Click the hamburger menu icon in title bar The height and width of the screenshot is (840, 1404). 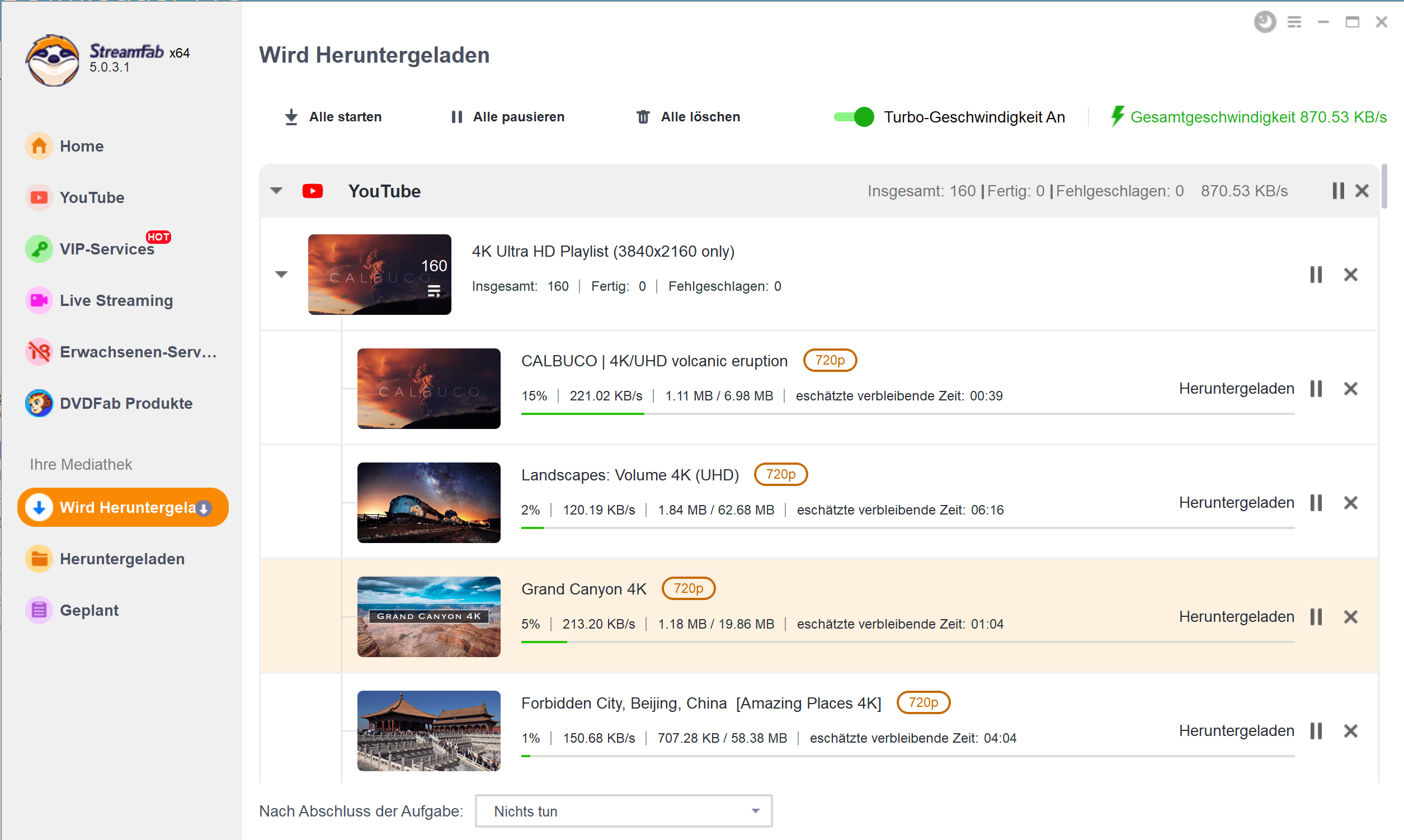pyautogui.click(x=1294, y=22)
